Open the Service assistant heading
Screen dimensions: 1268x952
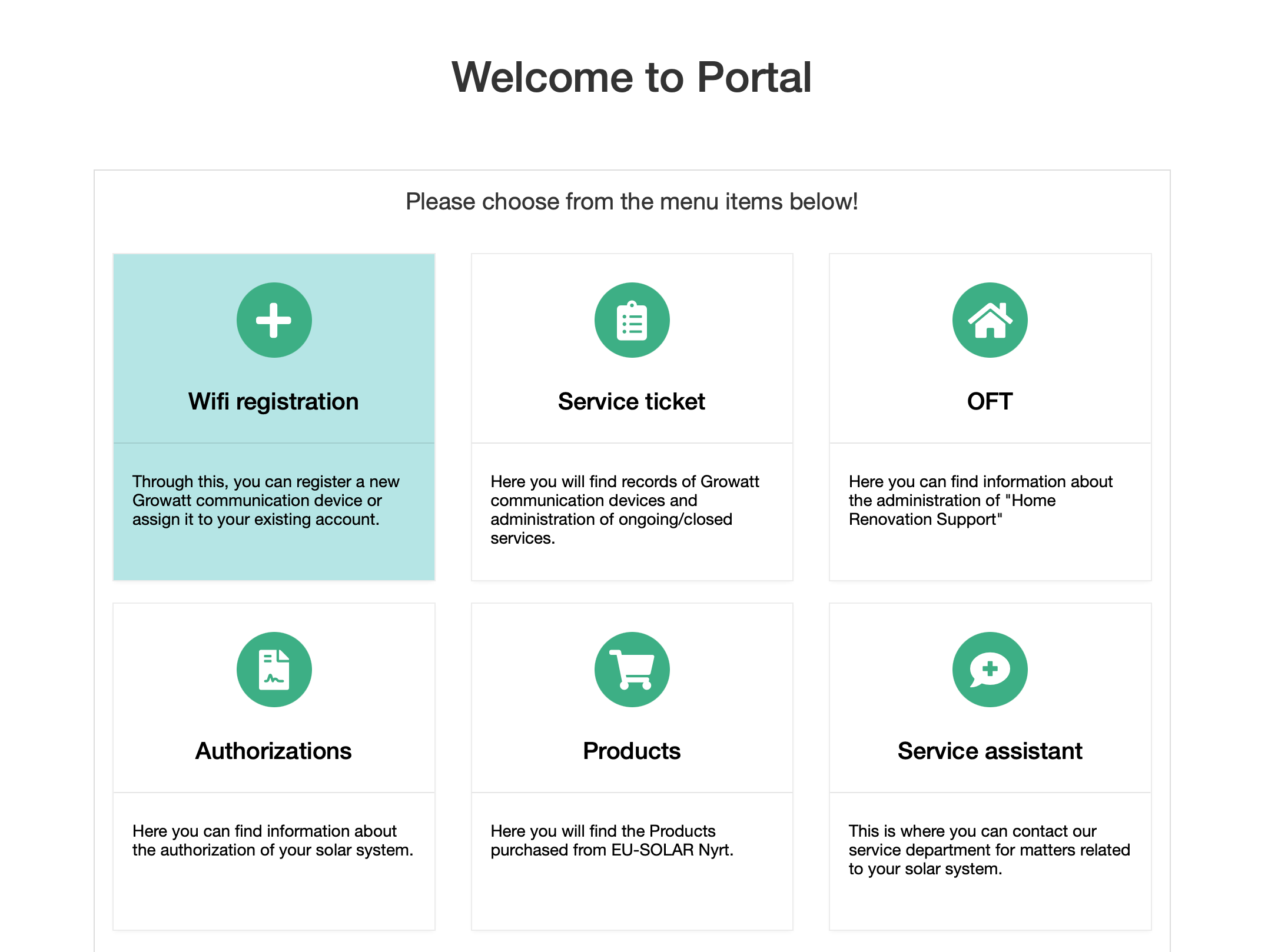(x=990, y=751)
